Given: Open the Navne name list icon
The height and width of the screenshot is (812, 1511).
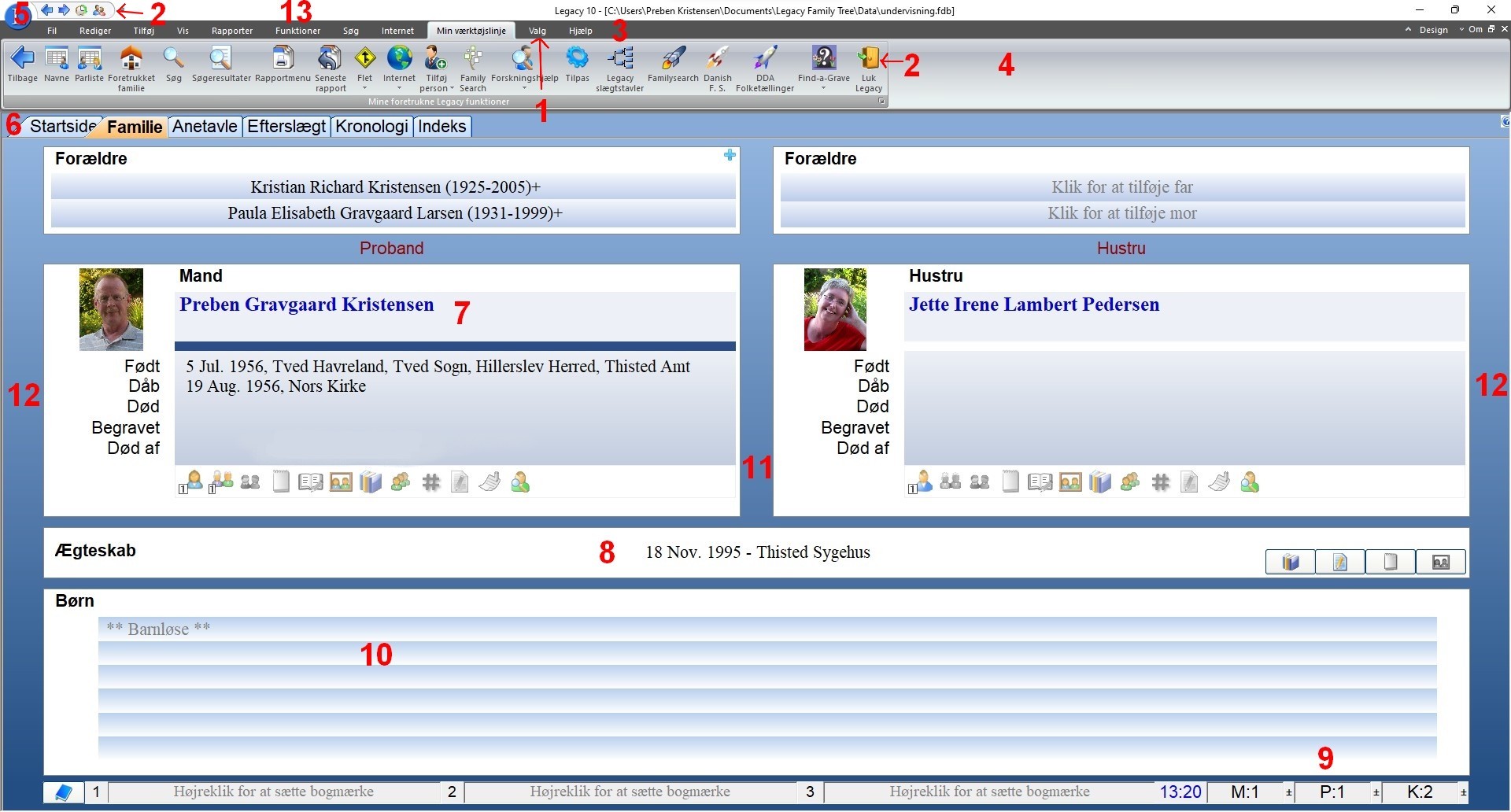Looking at the screenshot, I should (x=56, y=59).
